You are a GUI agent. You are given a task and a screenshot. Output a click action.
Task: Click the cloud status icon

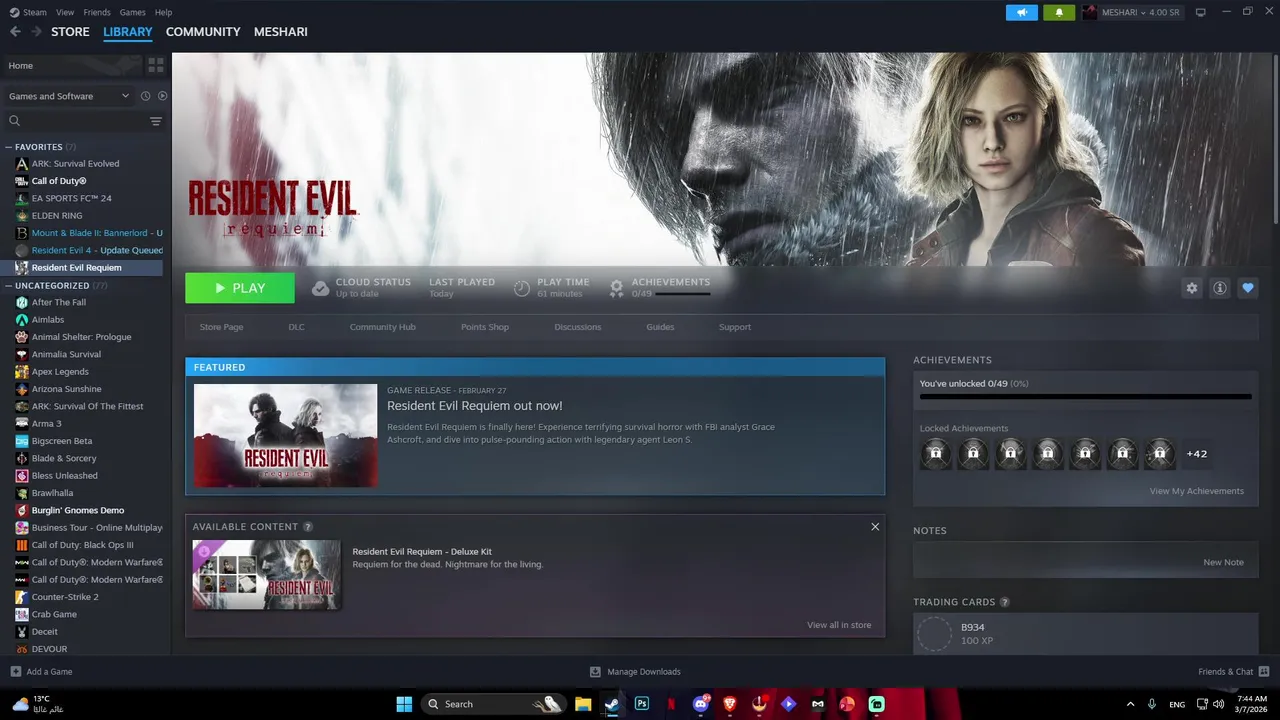(320, 288)
